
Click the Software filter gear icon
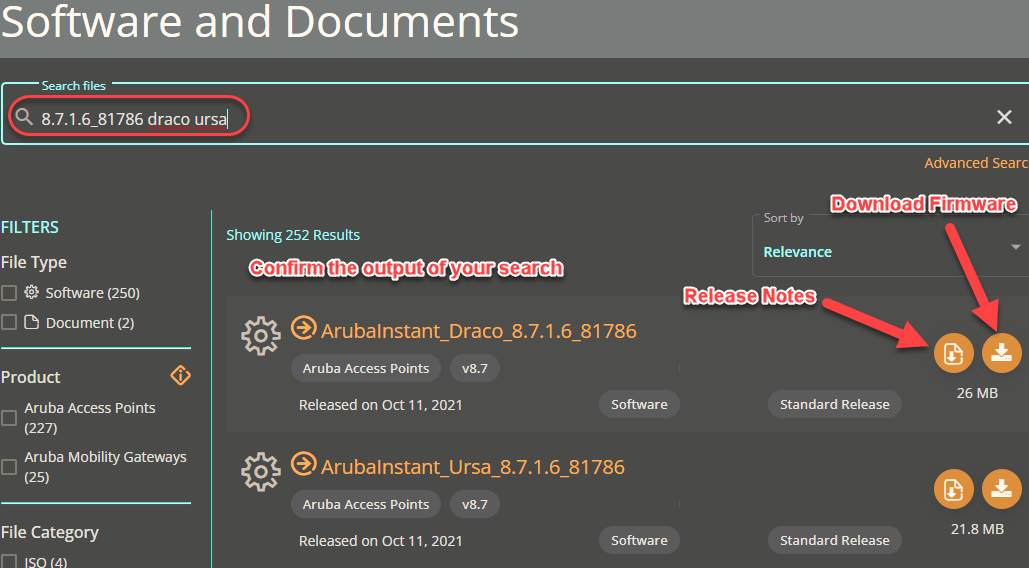pyautogui.click(x=32, y=292)
